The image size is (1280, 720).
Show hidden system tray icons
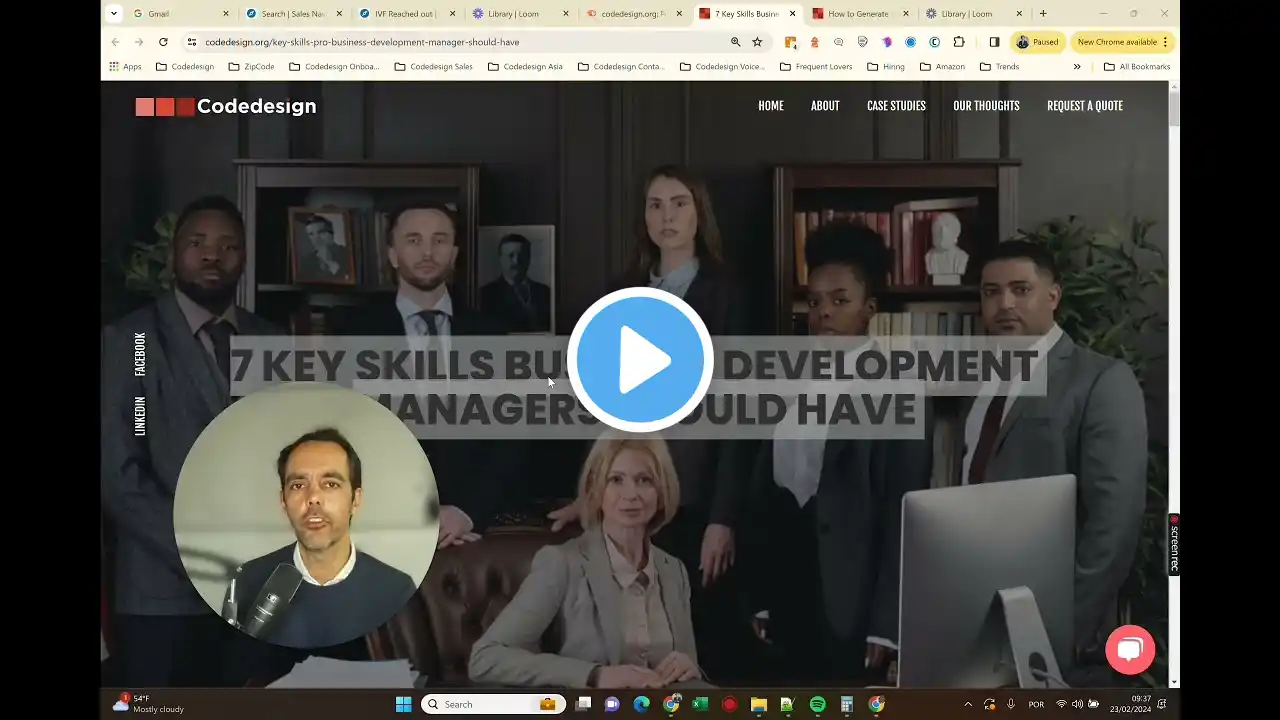[x=967, y=704]
